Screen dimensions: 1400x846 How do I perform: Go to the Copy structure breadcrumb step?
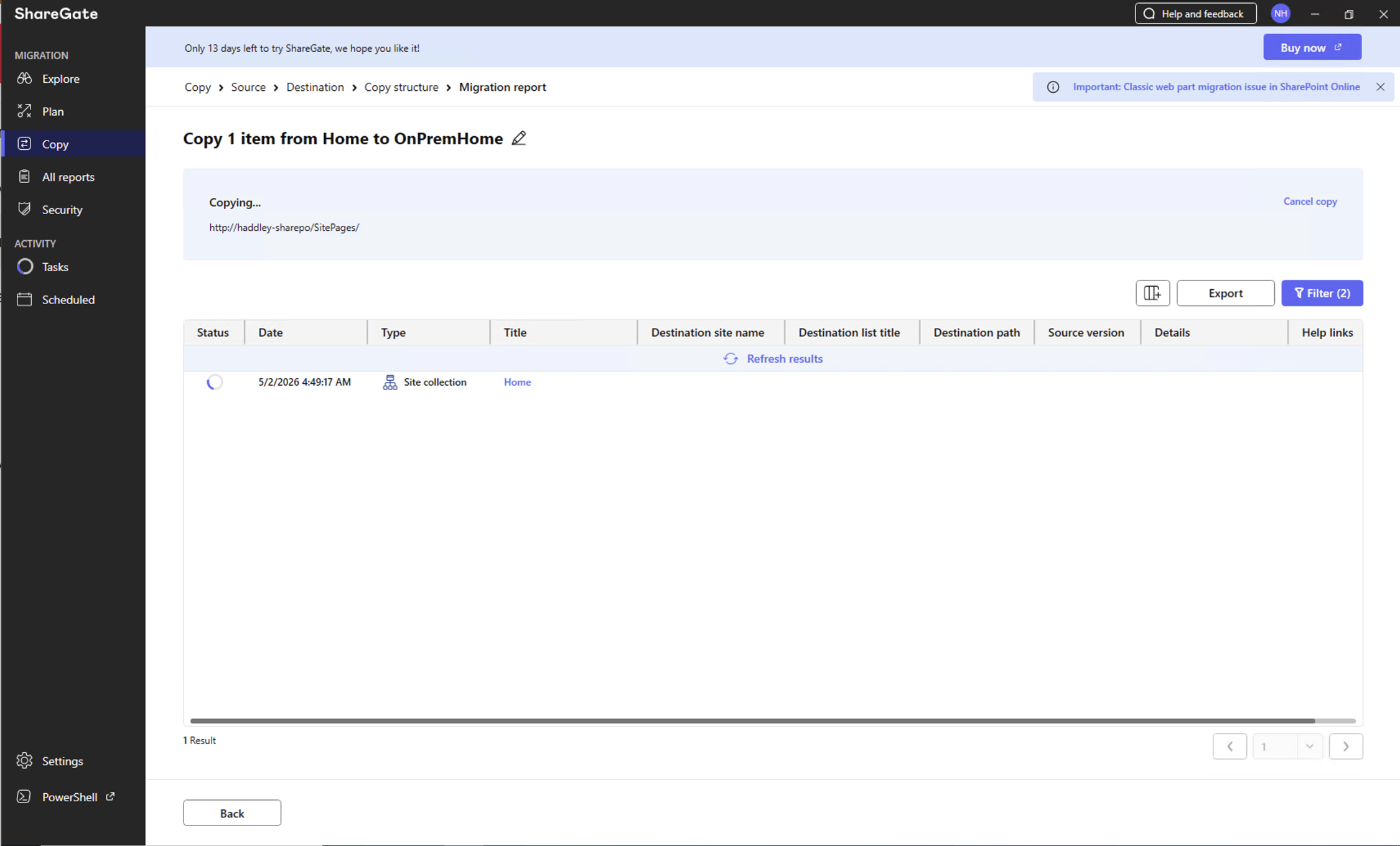click(401, 87)
